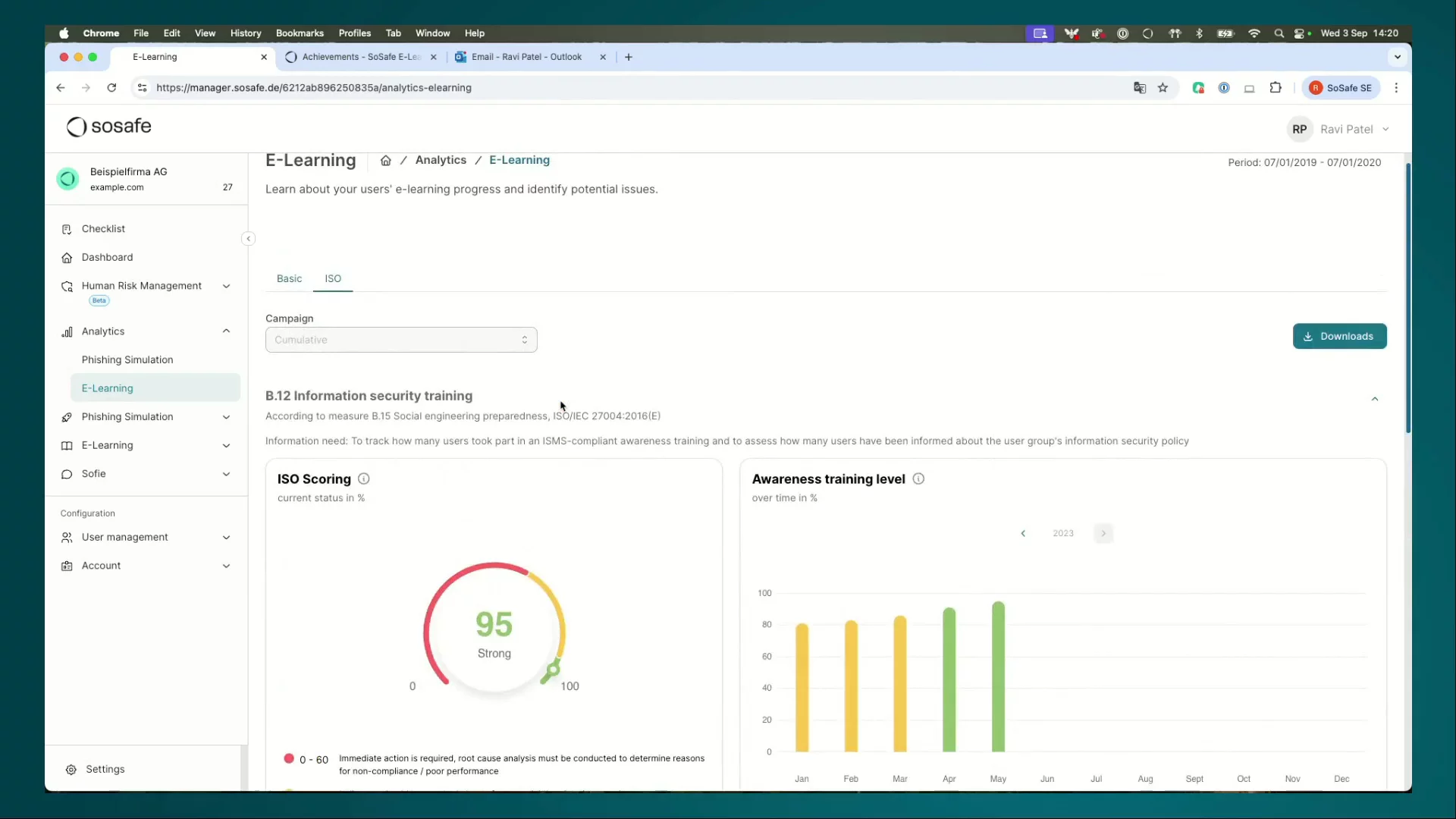Expand the User management chevron
Viewport: 1456px width, 819px height.
click(x=226, y=538)
